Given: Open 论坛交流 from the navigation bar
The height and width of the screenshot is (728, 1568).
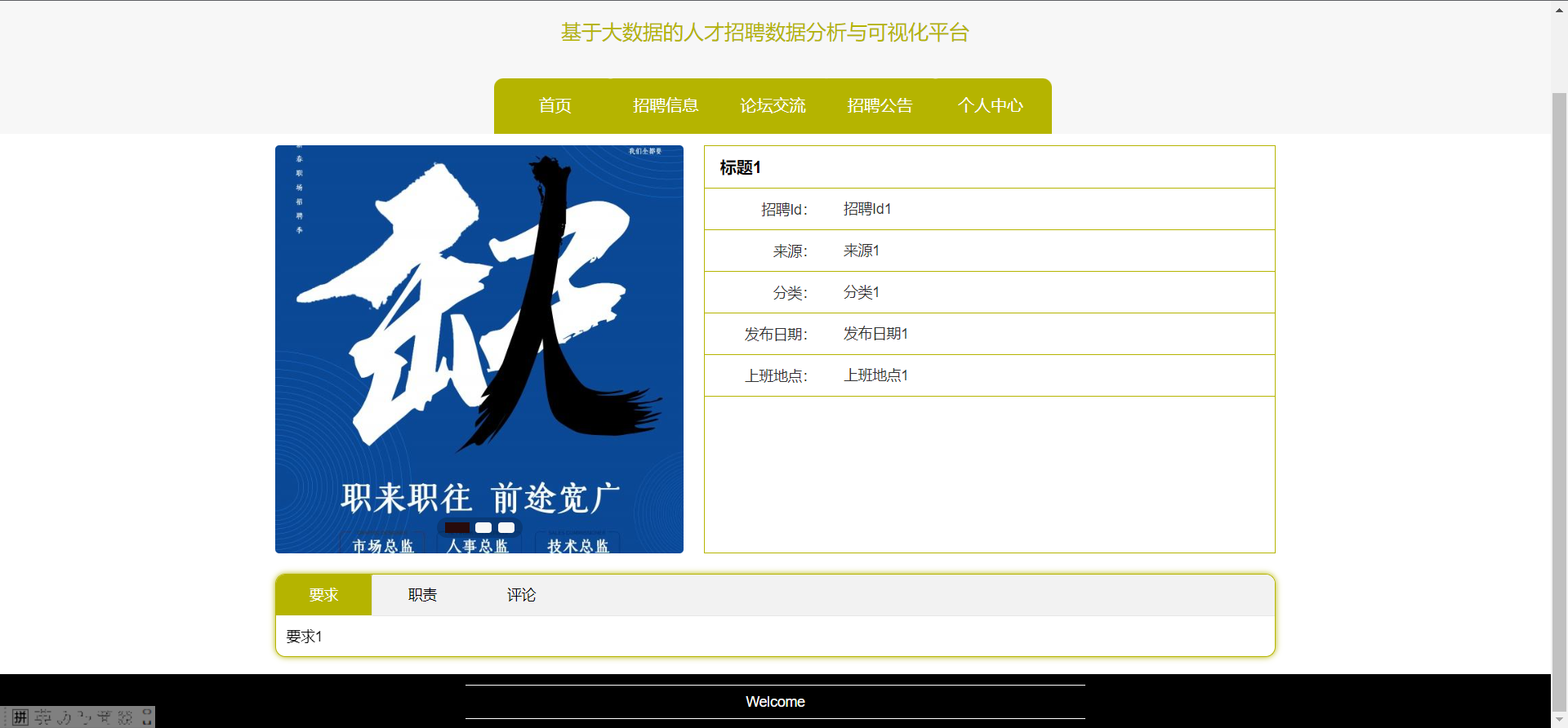Looking at the screenshot, I should (773, 106).
